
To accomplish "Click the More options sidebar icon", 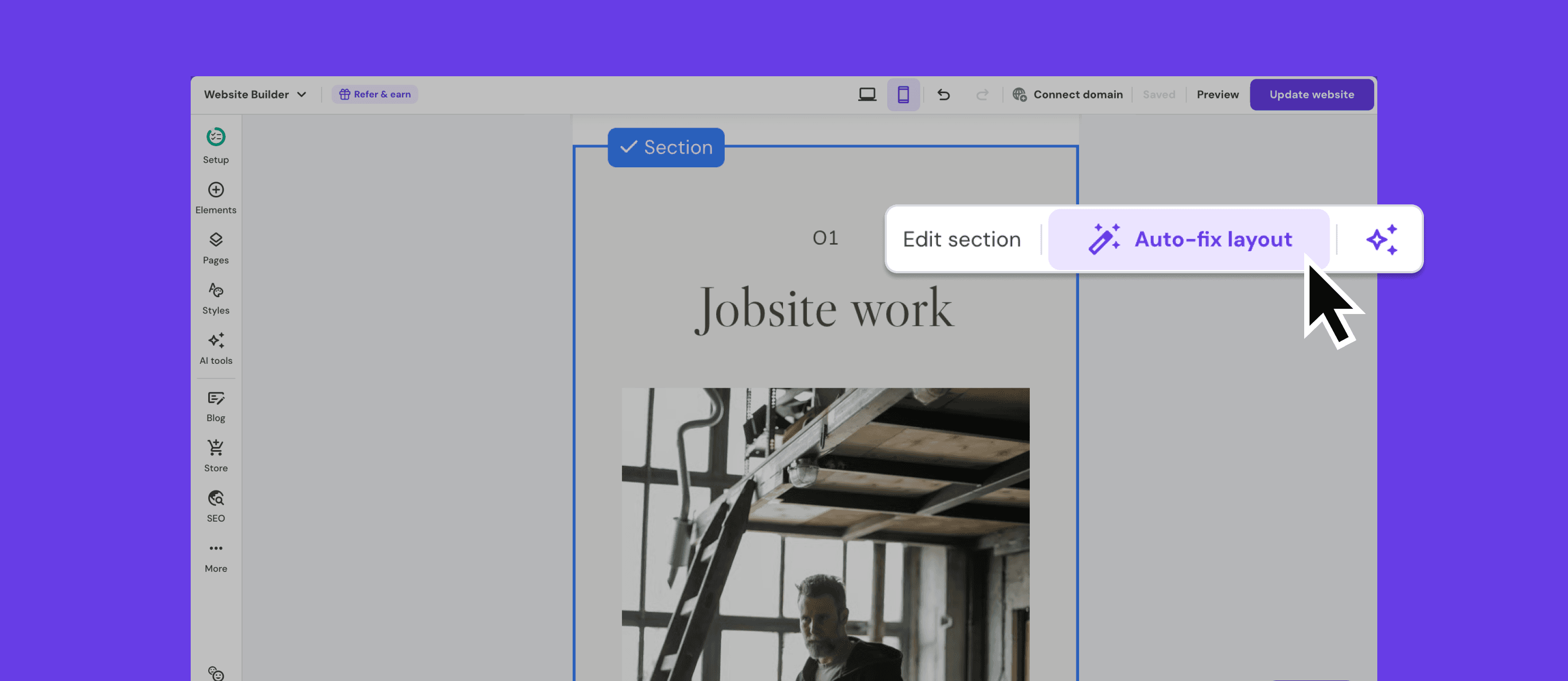I will pyautogui.click(x=216, y=549).
